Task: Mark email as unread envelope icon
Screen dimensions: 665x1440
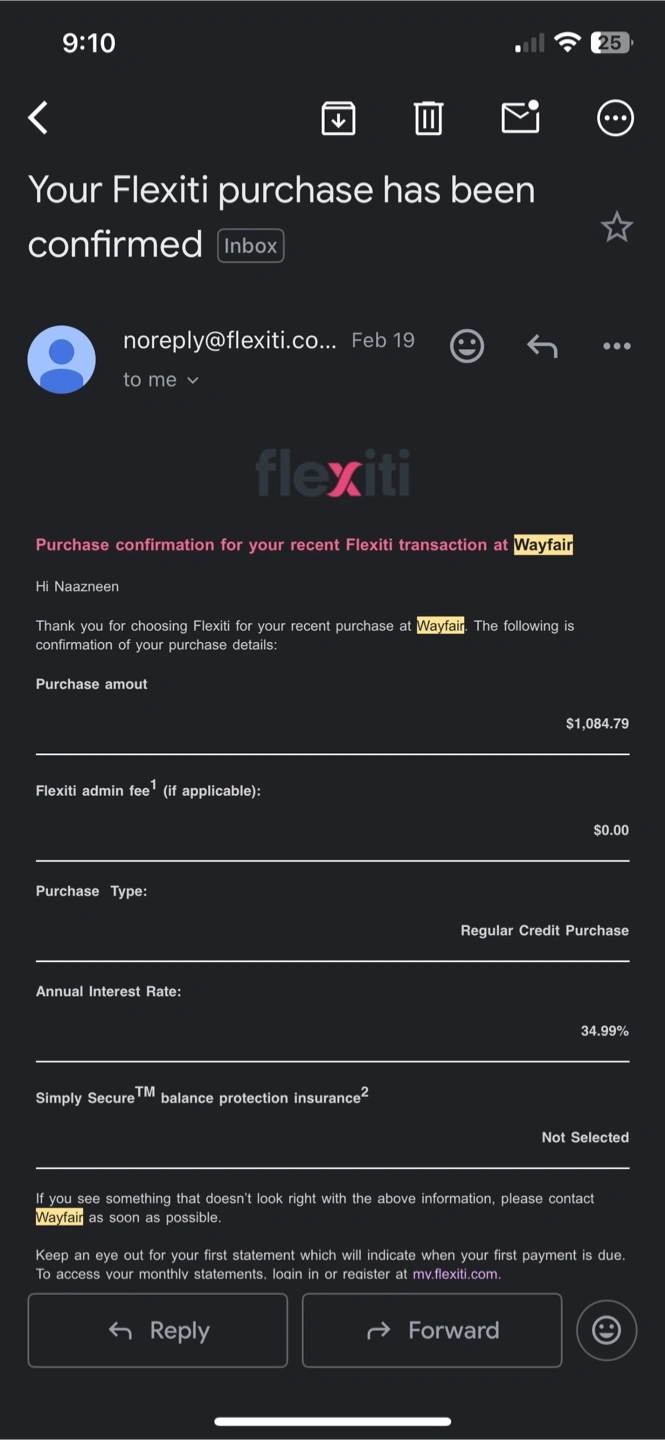Action: (x=520, y=117)
